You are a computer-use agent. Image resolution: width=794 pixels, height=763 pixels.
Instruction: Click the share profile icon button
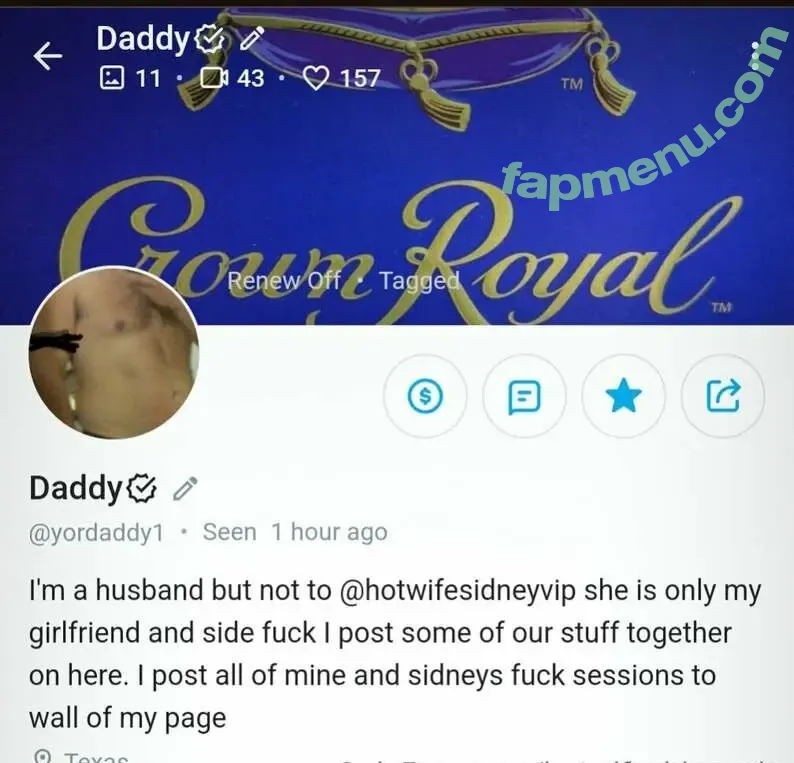(723, 396)
